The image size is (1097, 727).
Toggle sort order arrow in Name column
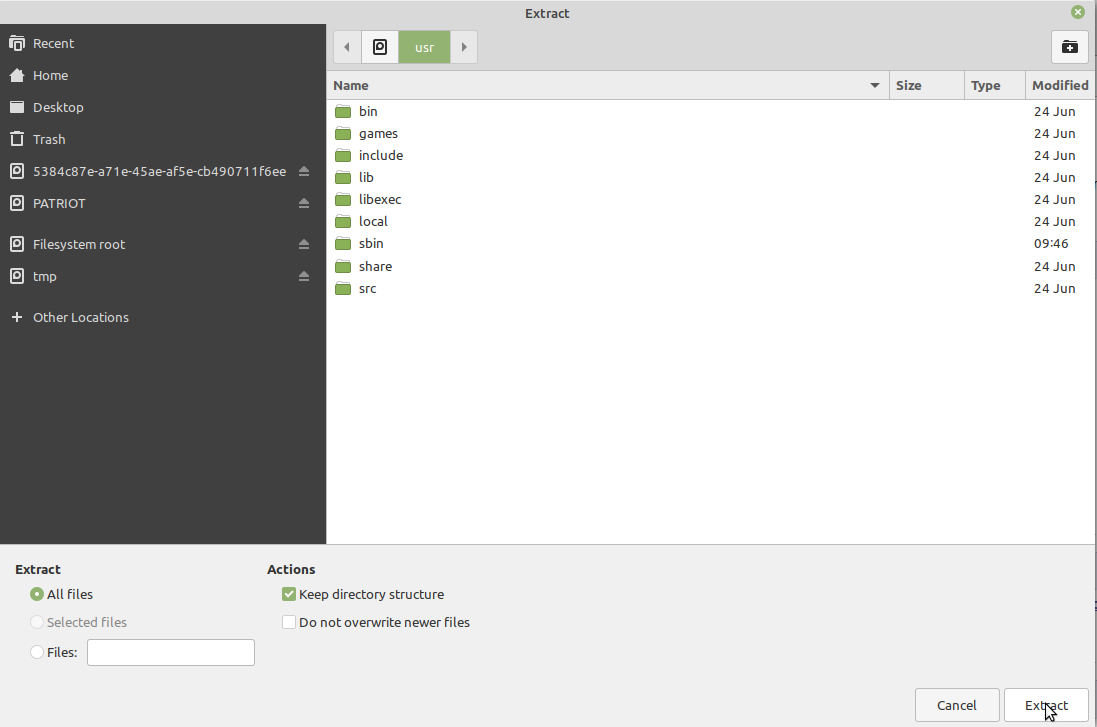coord(875,86)
